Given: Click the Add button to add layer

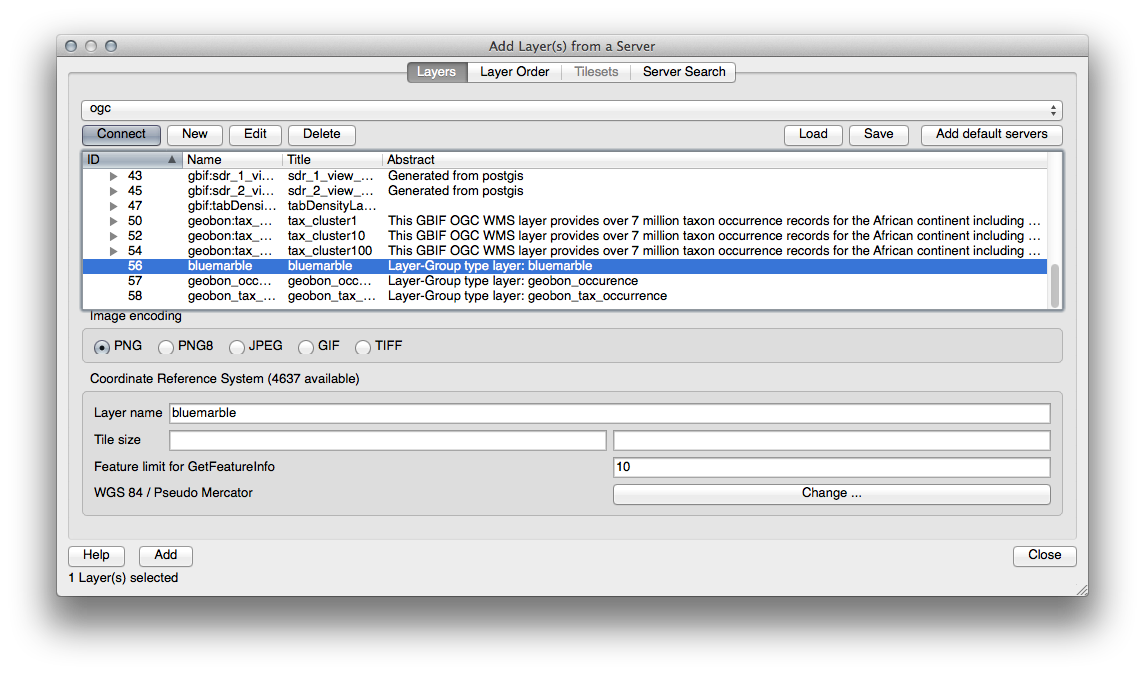Looking at the screenshot, I should point(166,555).
